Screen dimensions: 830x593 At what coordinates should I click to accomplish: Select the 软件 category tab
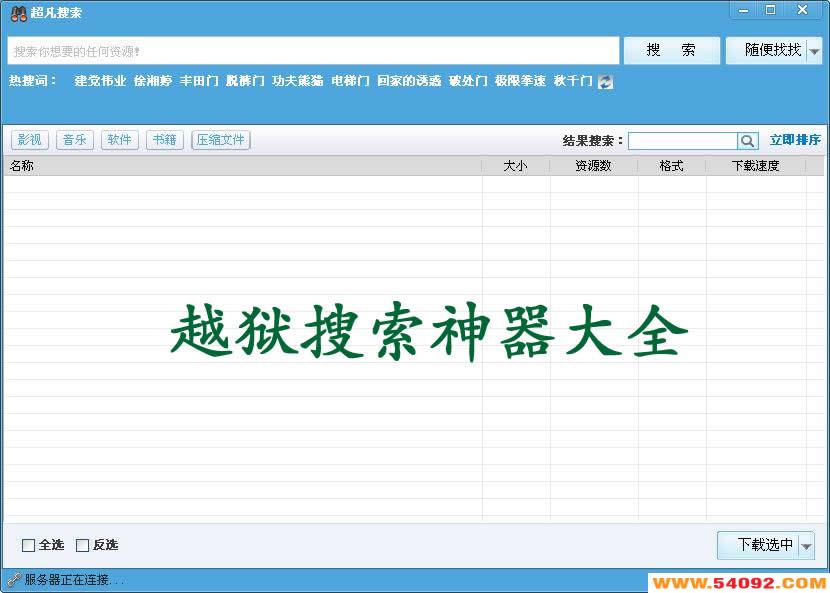(x=120, y=140)
